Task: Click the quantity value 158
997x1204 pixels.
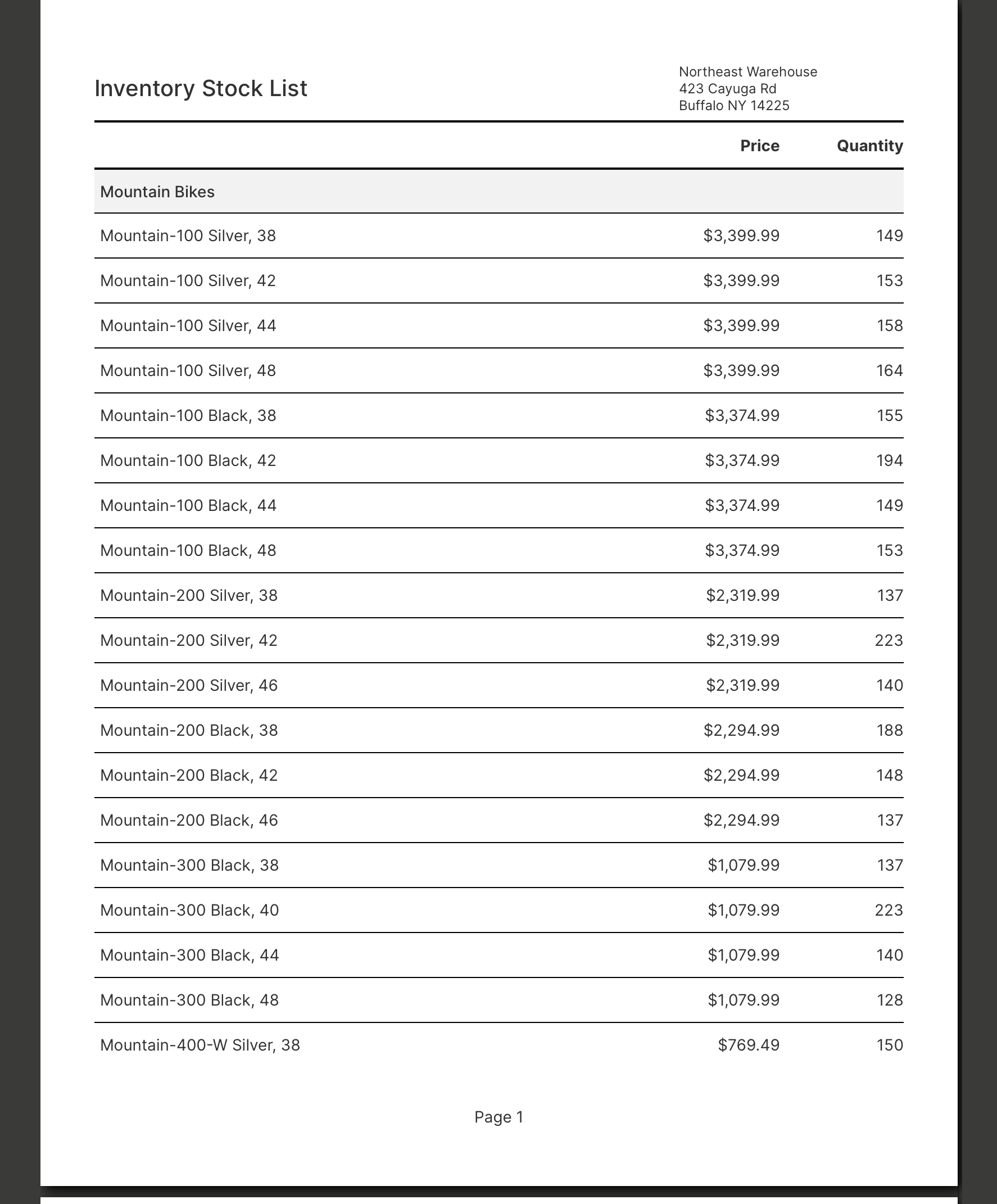Action: [x=889, y=325]
